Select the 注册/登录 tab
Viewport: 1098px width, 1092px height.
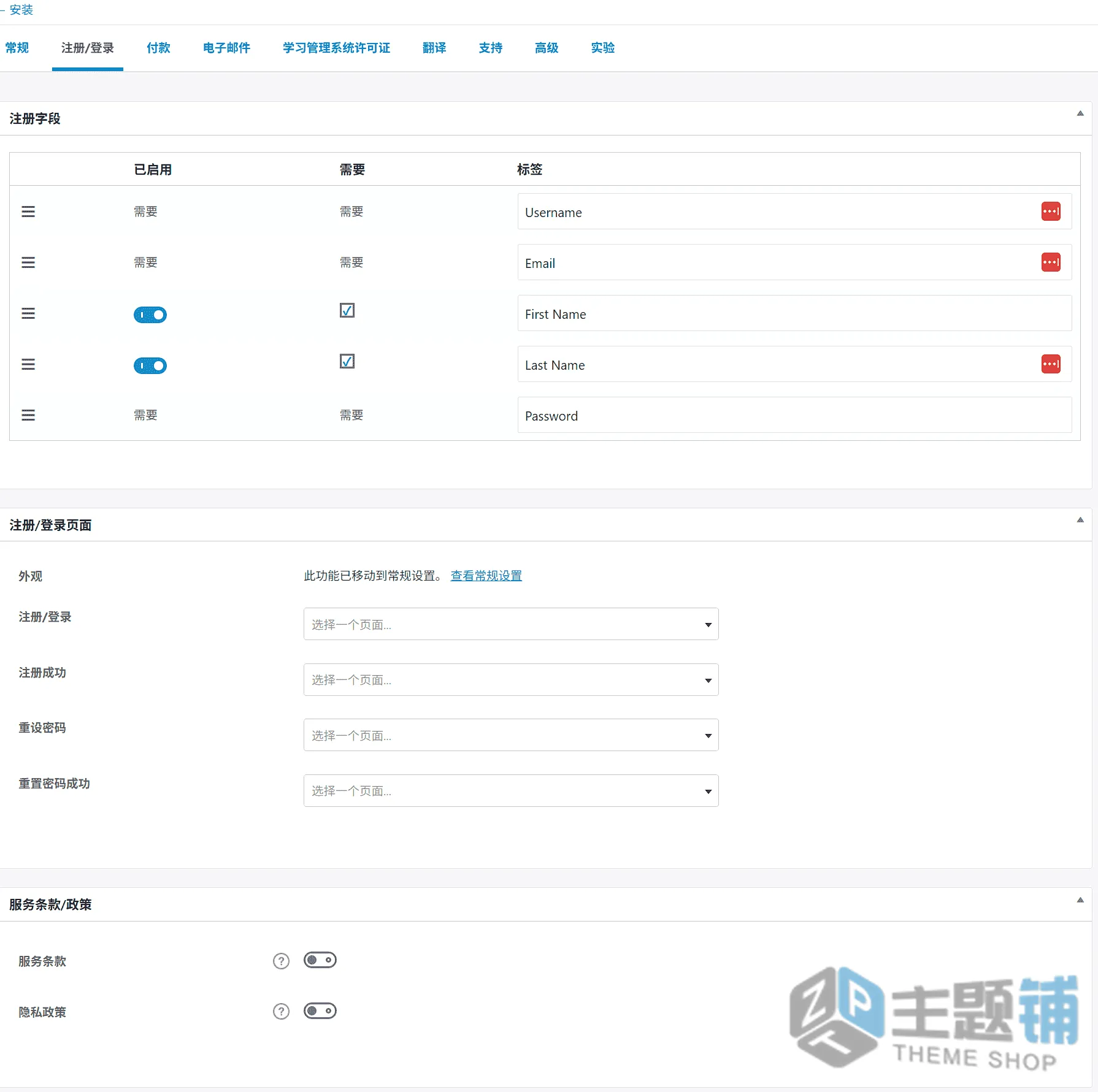point(88,48)
